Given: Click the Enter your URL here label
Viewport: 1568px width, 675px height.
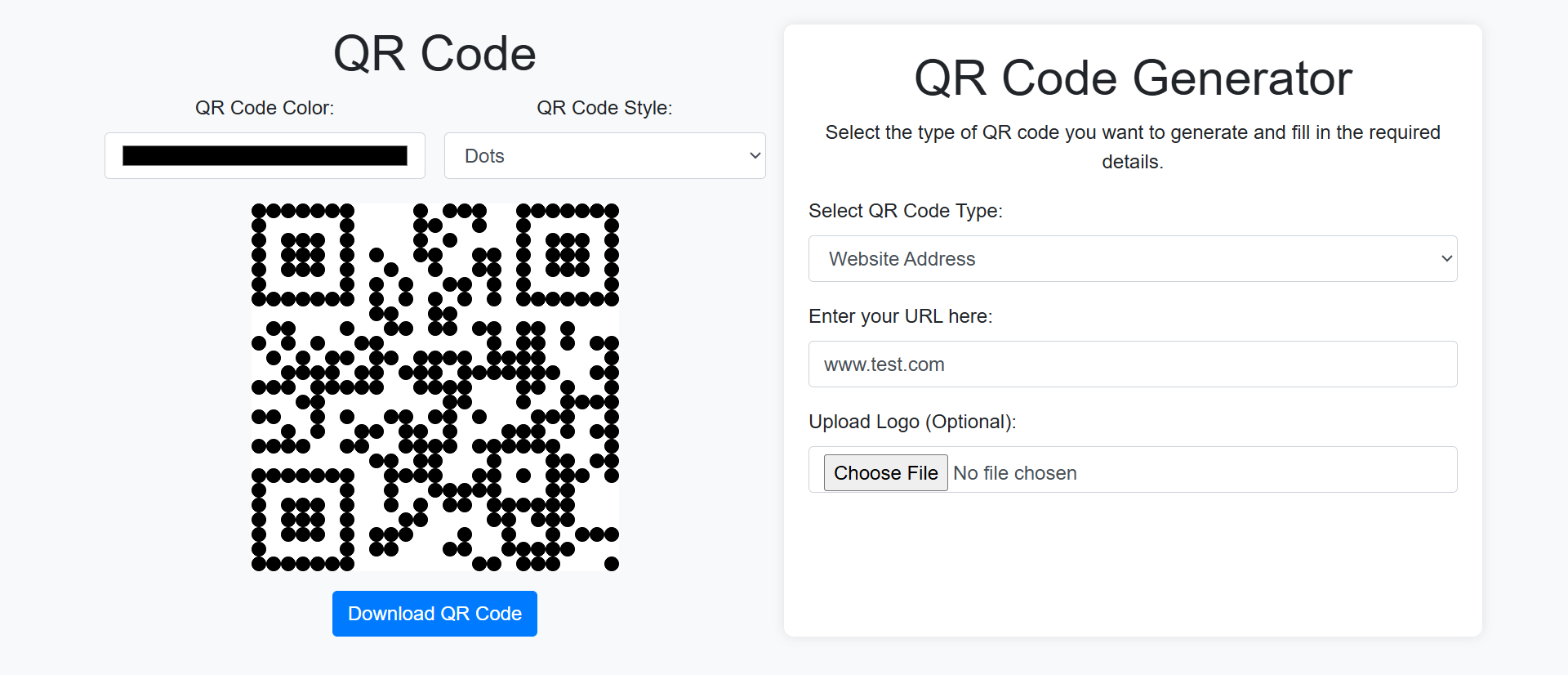Looking at the screenshot, I should tap(900, 316).
